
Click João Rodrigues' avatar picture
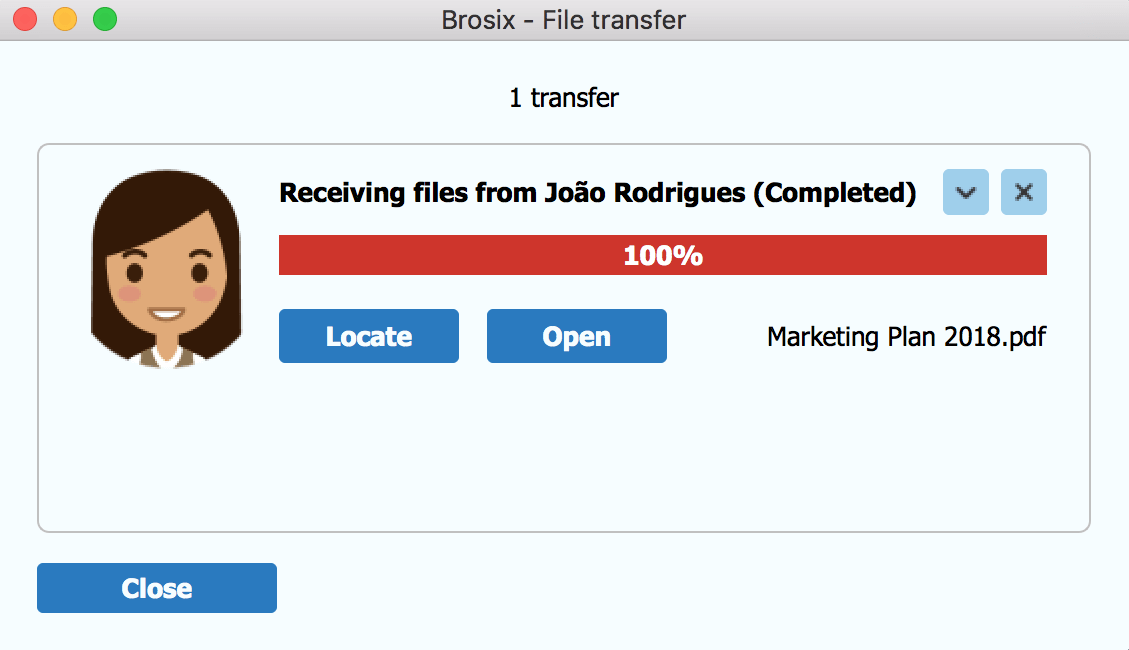pos(166,269)
